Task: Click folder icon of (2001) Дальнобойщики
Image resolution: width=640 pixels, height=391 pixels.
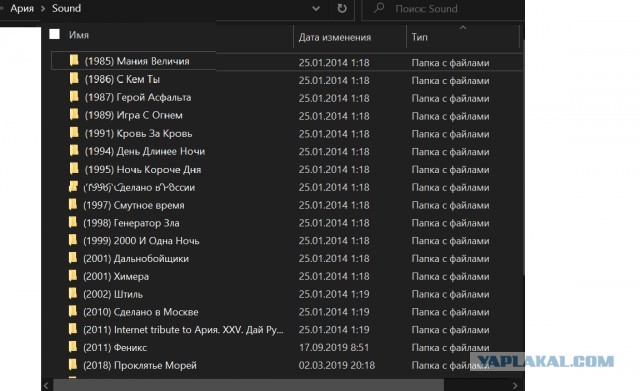Action: pyautogui.click(x=73, y=258)
